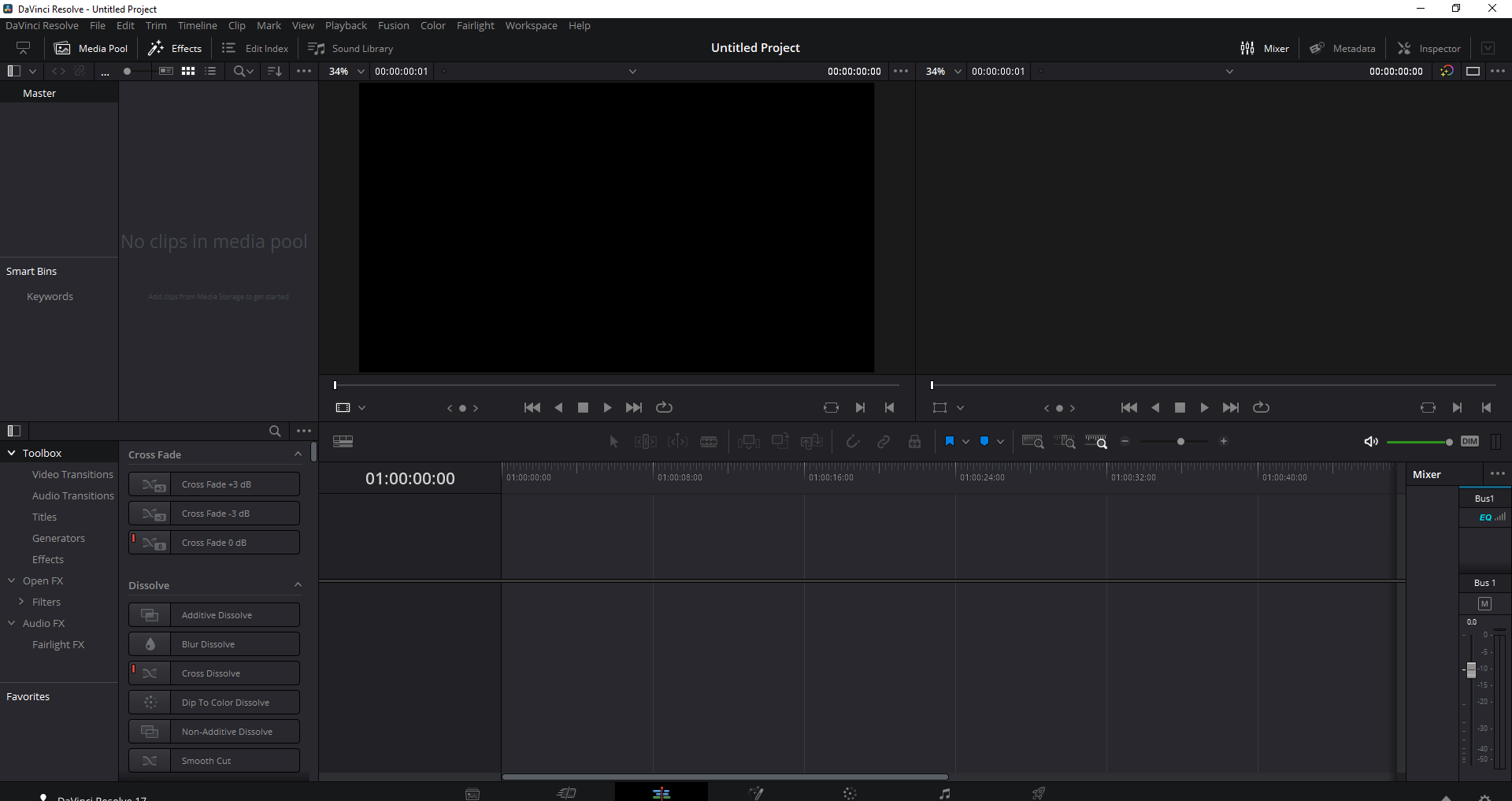Screen dimensions: 1512x801
Task: Switch to the Fairlight page
Action: click(x=944, y=792)
